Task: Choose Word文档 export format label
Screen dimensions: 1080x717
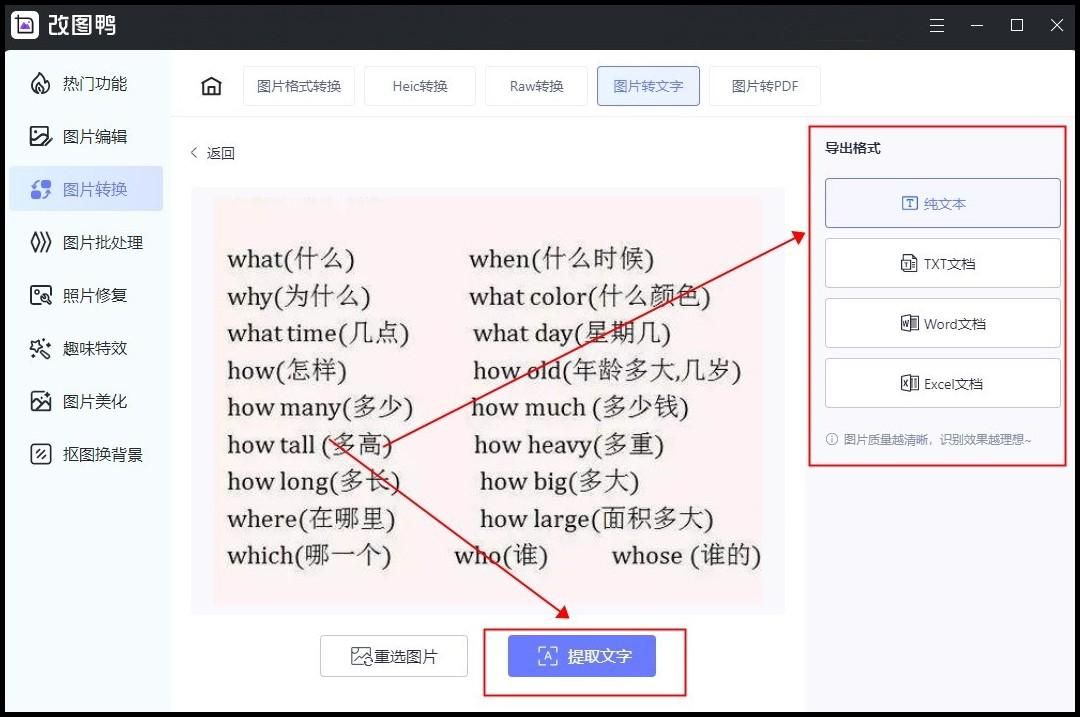Action: point(955,324)
